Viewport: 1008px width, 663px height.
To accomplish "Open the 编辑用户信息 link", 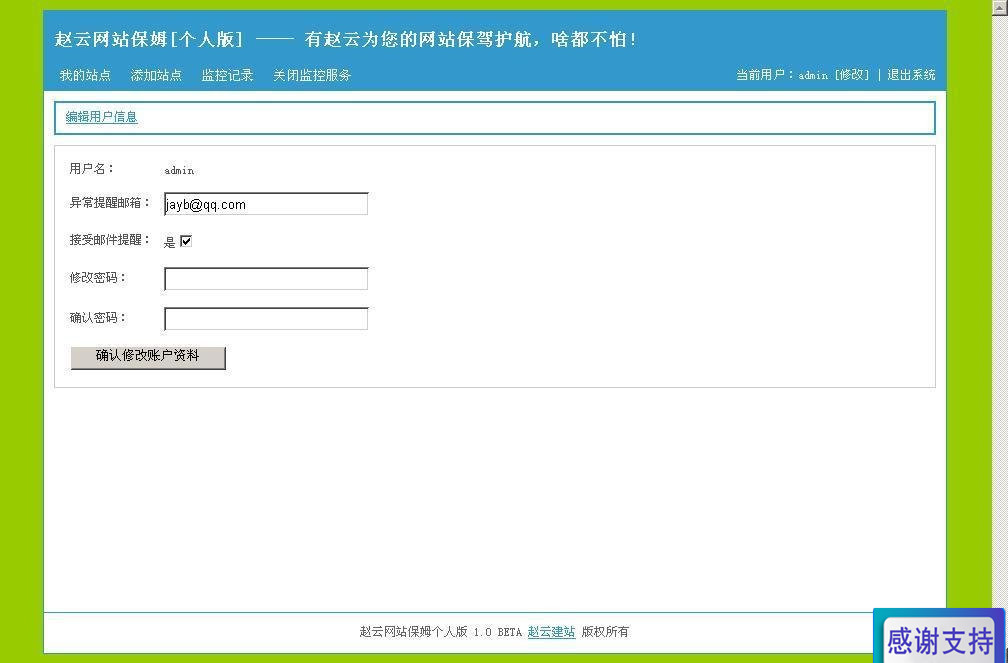I will 101,117.
